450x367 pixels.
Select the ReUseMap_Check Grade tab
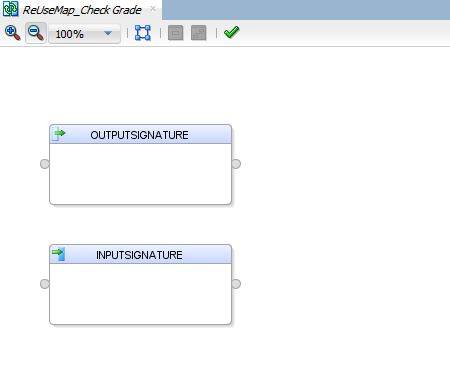(x=82, y=10)
